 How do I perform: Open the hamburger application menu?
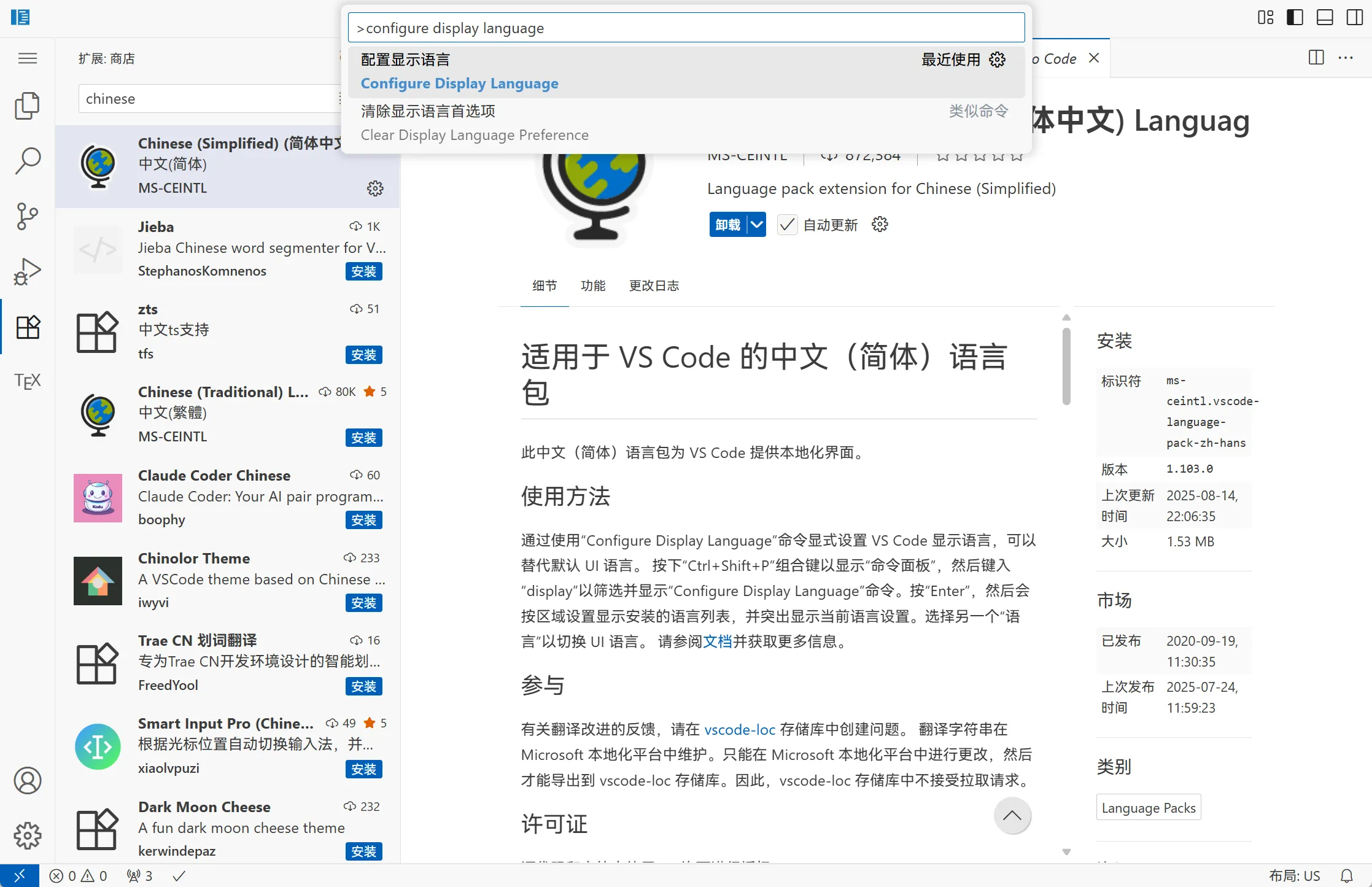point(27,58)
